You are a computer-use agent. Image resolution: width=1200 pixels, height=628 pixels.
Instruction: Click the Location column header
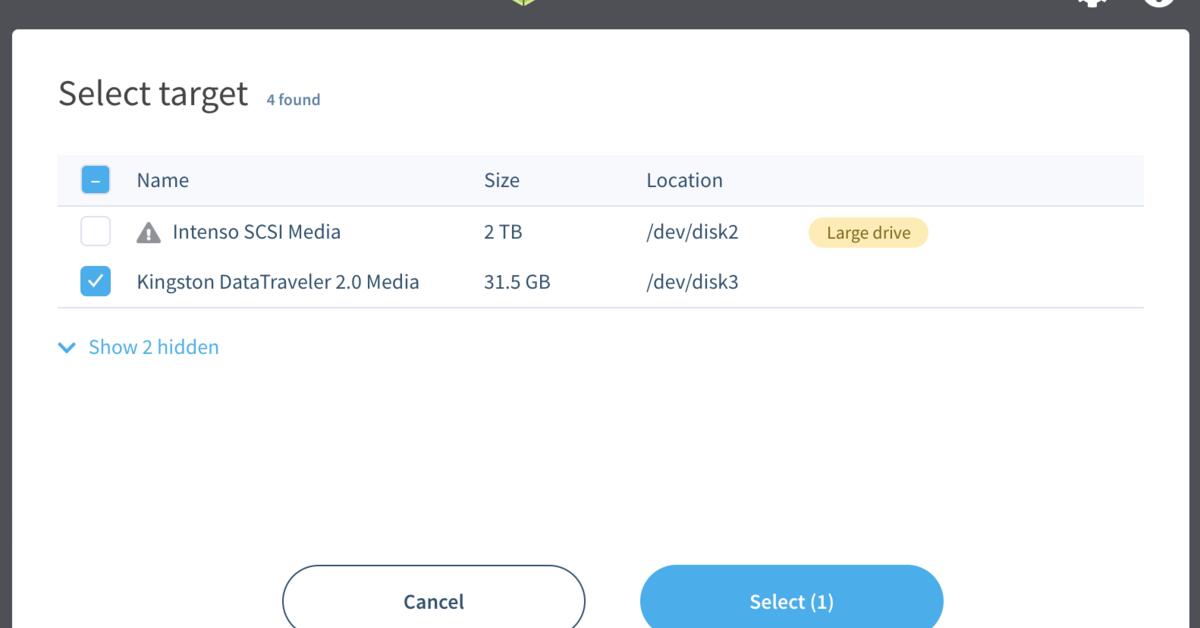click(x=684, y=181)
